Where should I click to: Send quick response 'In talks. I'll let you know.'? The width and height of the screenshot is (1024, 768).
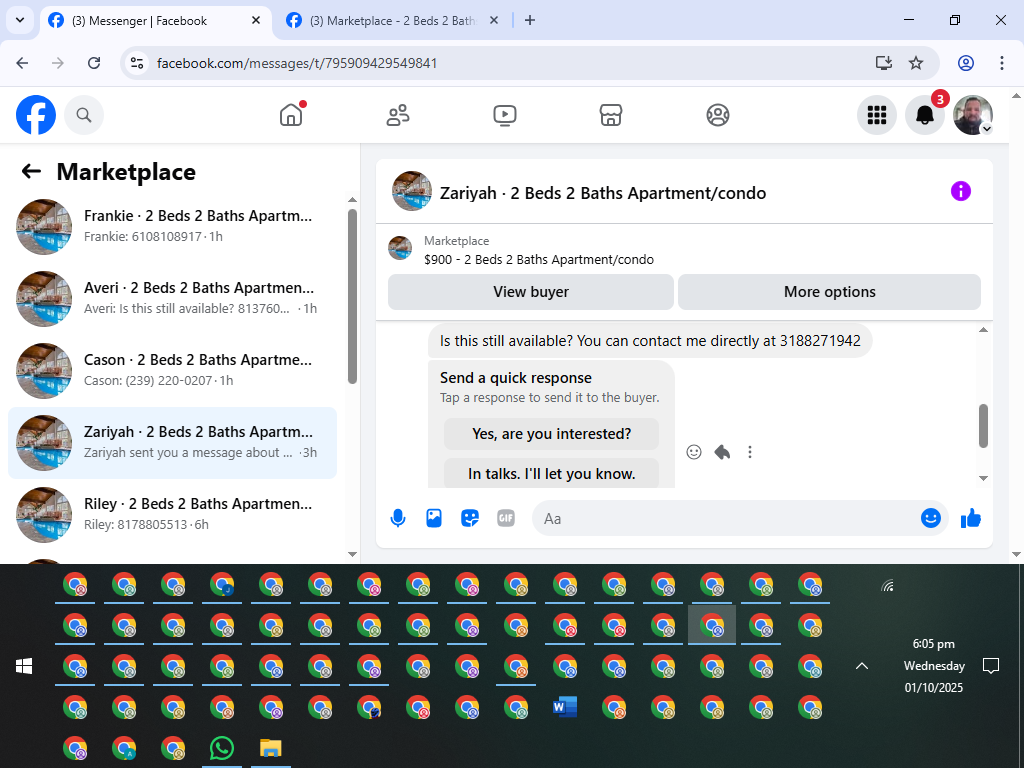coord(551,473)
